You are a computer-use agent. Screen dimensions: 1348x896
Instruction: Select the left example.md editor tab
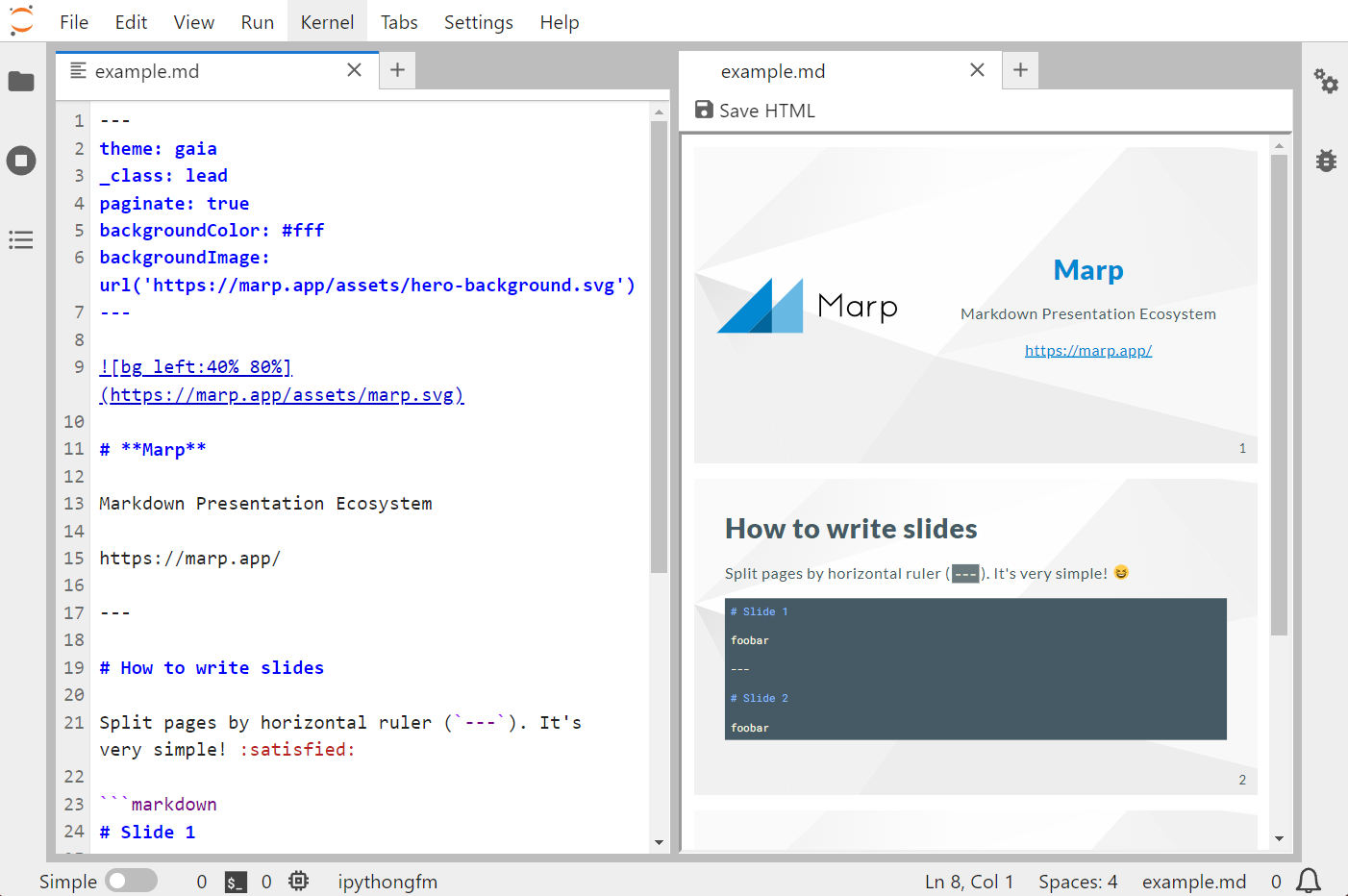point(216,71)
